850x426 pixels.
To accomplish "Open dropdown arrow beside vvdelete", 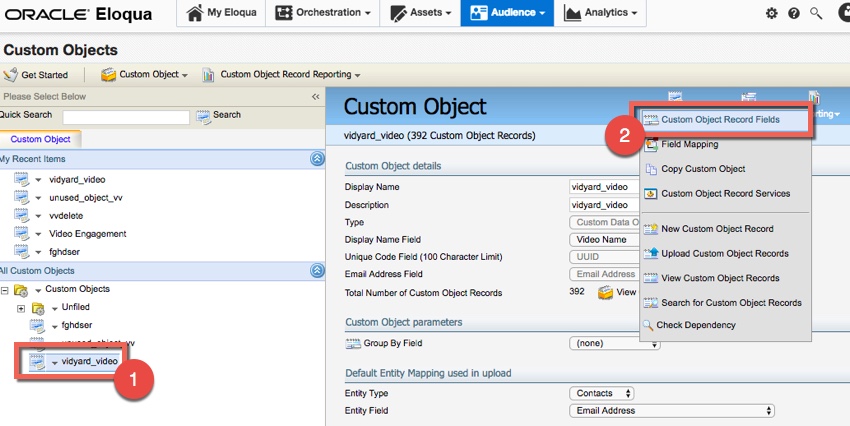I will pos(38,216).
